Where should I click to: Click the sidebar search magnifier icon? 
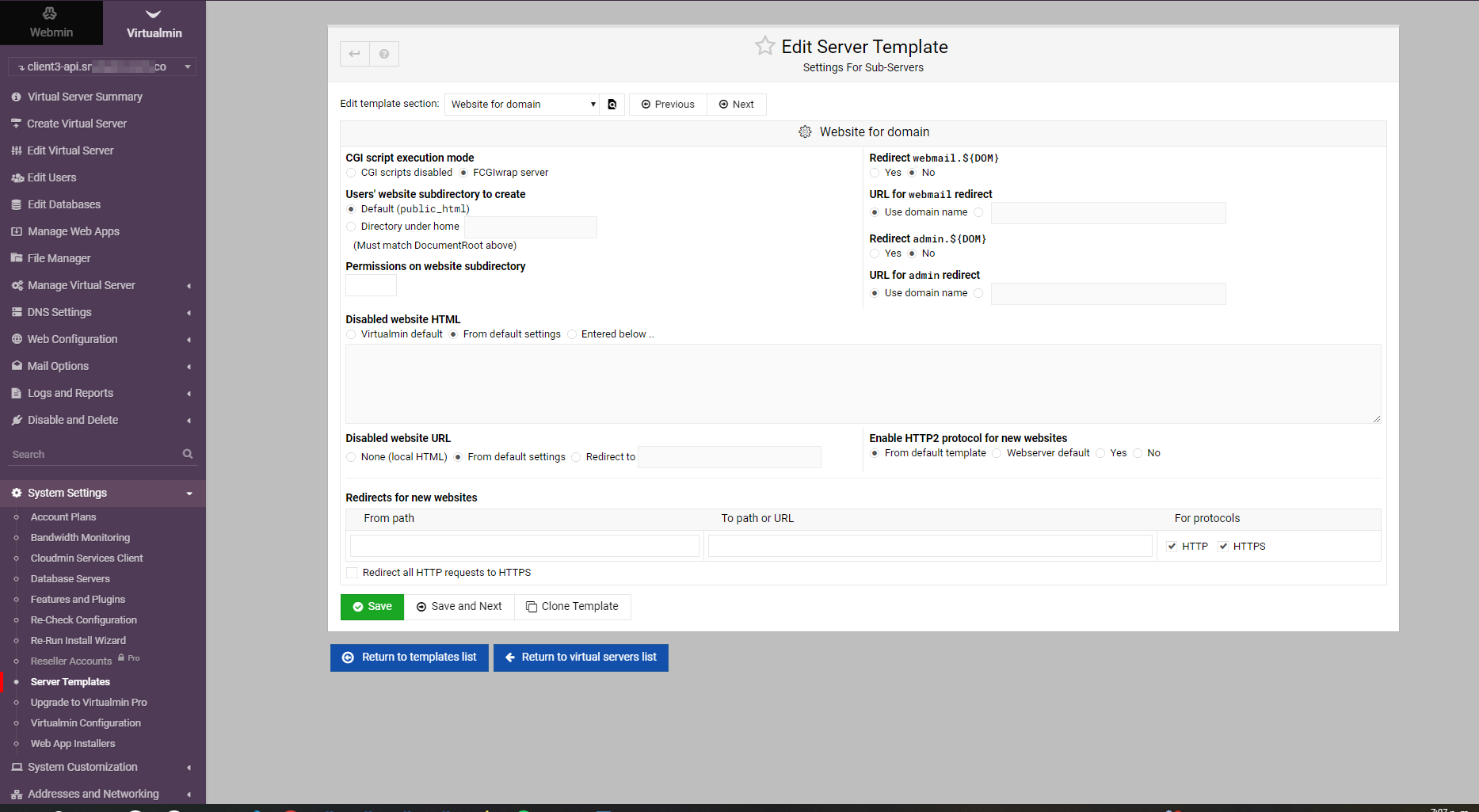point(187,454)
